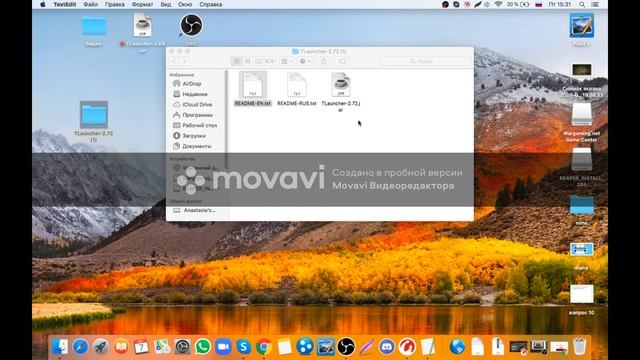
Task: Open Launchpad from the Dock
Action: tap(101, 347)
